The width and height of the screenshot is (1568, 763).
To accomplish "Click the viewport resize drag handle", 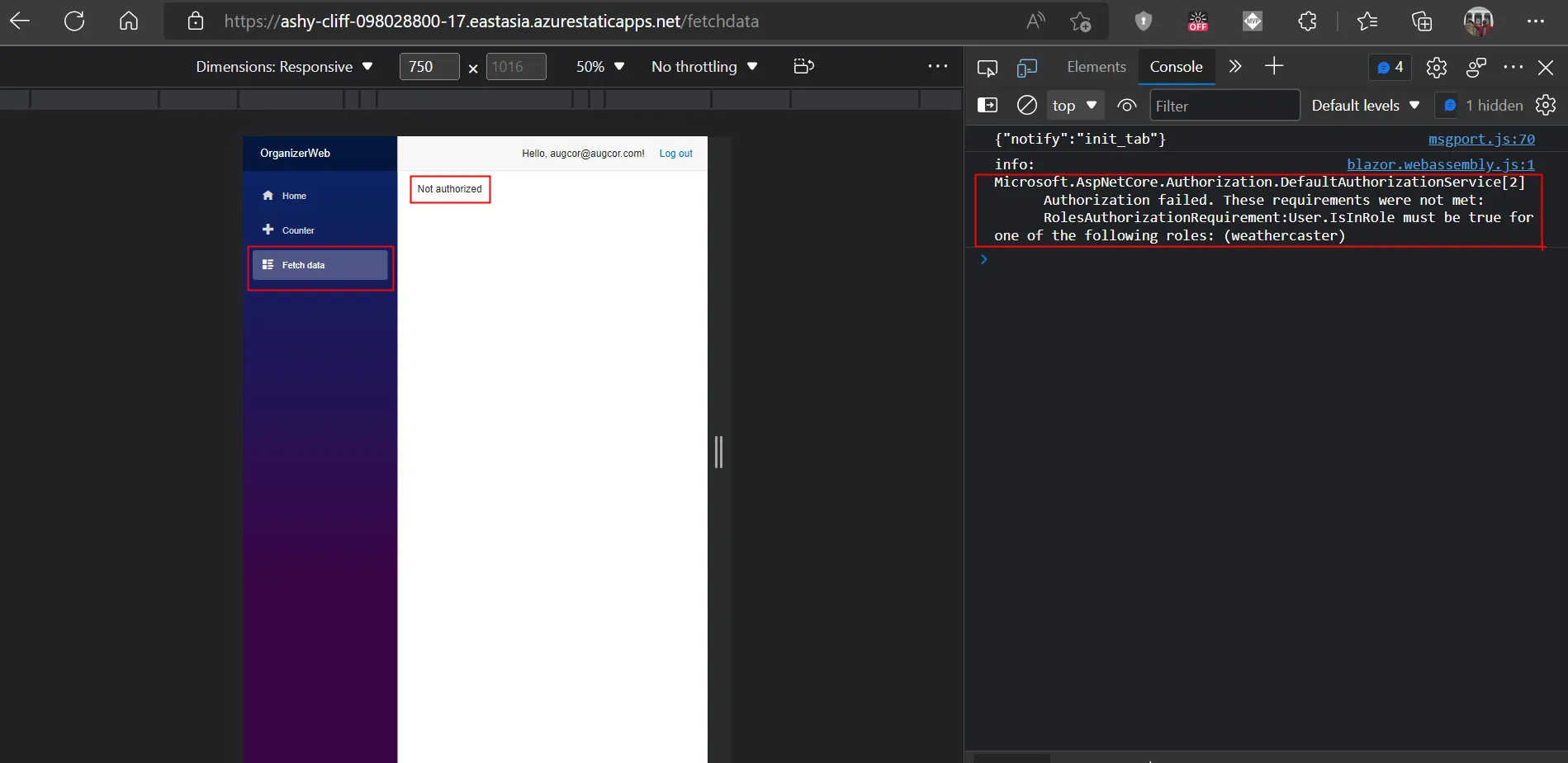I will click(718, 452).
